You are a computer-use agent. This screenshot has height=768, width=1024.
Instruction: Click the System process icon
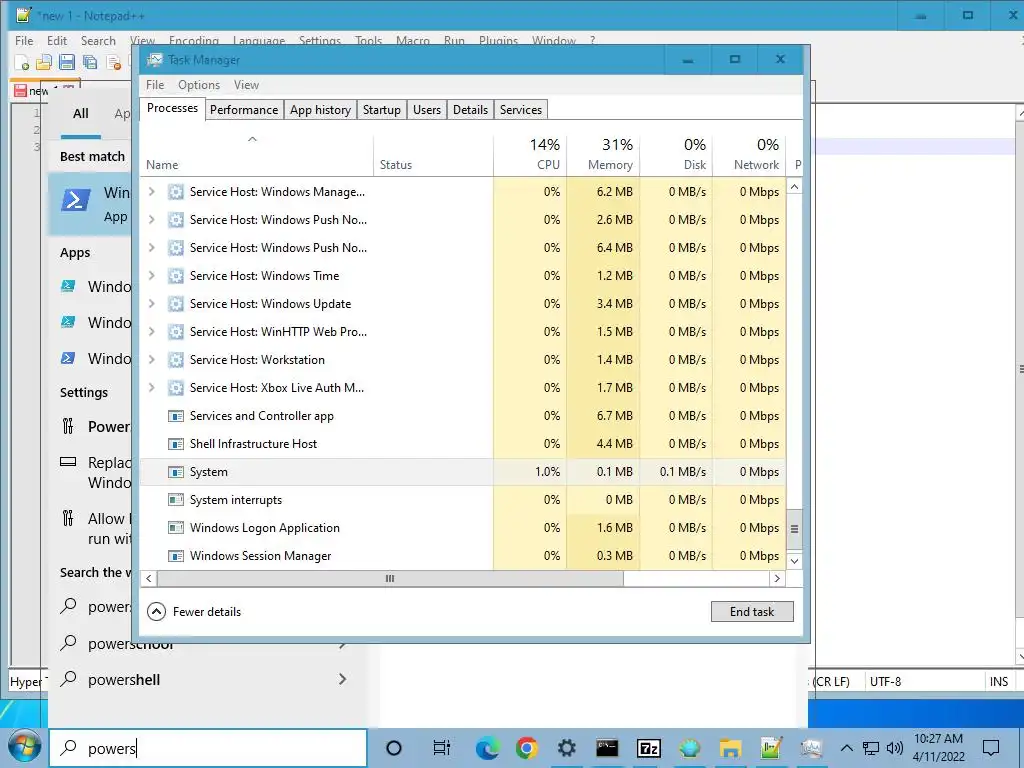176,472
